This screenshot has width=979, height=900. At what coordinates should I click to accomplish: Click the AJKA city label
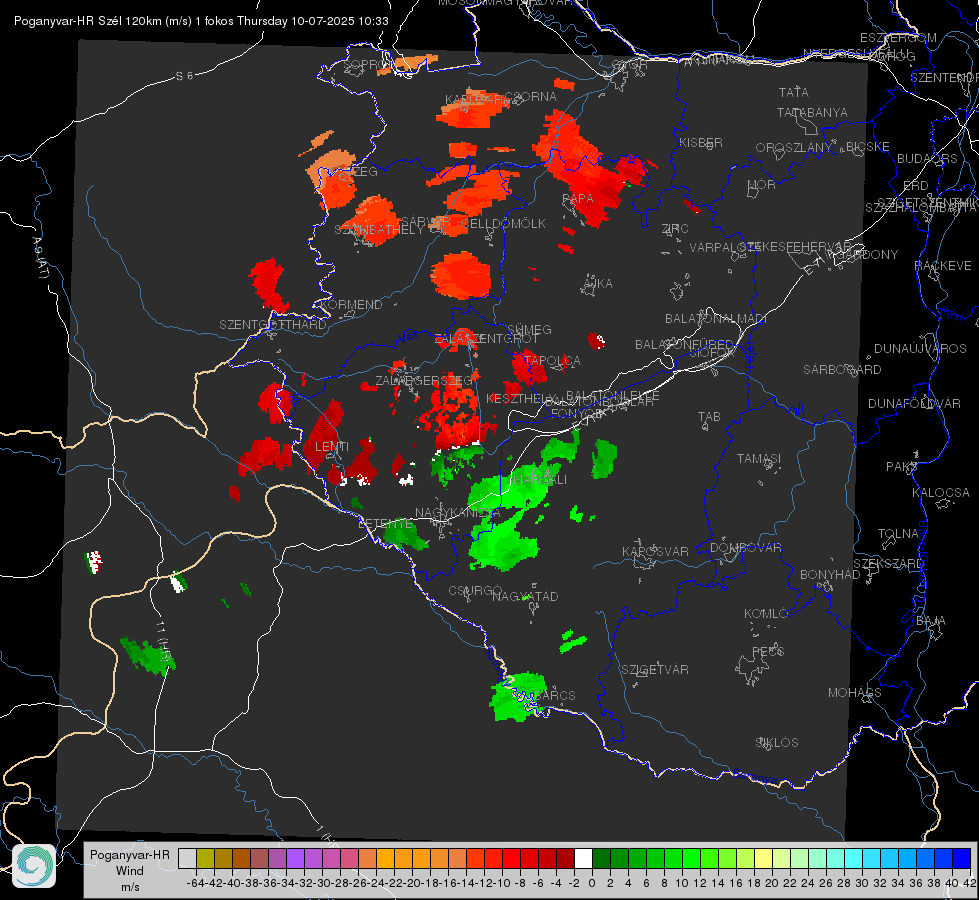(598, 283)
